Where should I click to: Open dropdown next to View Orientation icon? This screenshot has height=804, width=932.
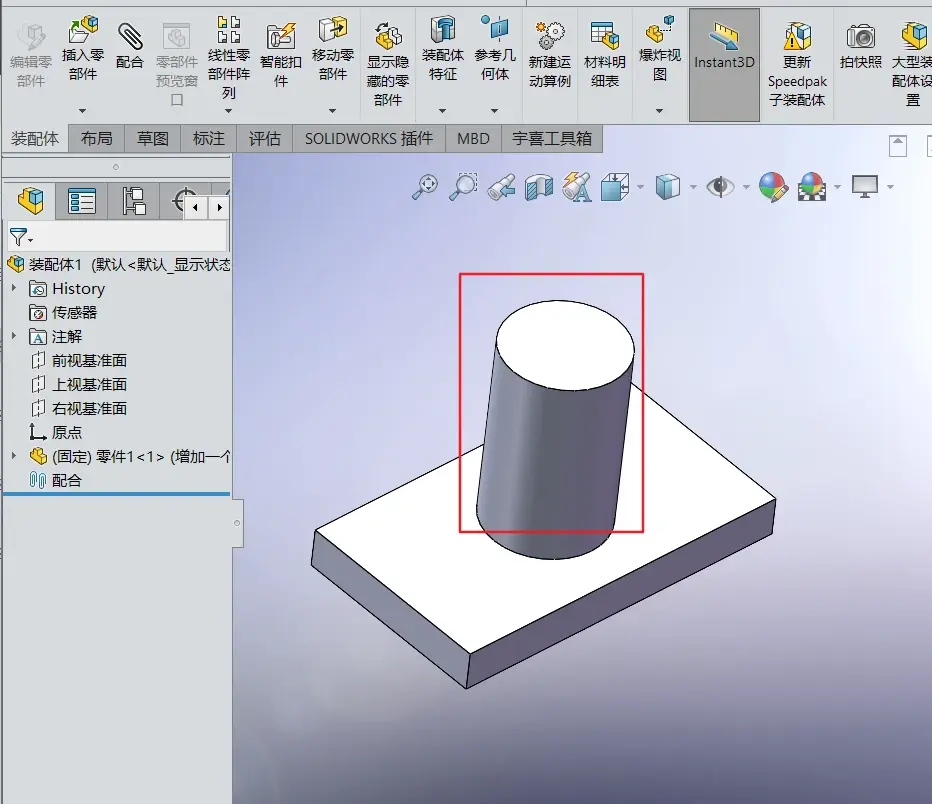(x=640, y=187)
